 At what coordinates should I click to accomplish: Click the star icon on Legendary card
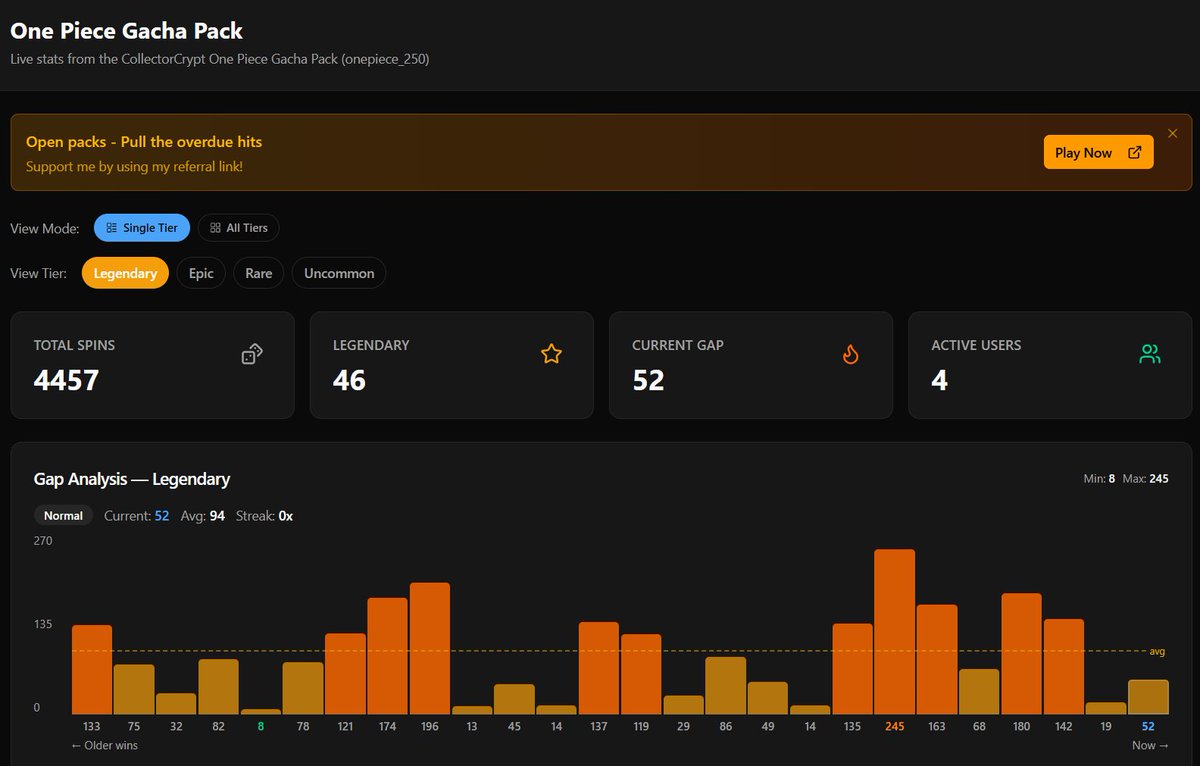point(551,353)
